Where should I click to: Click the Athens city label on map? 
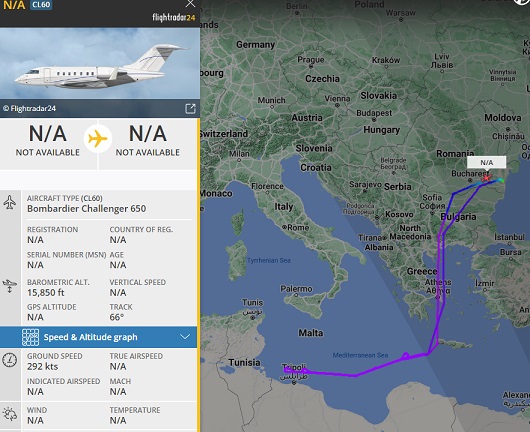[438, 282]
